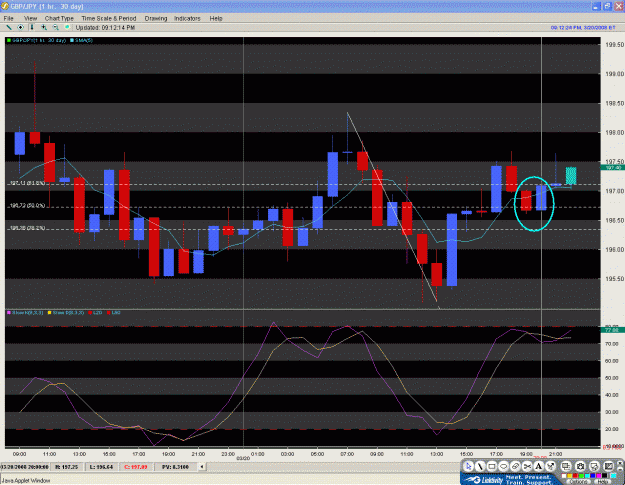The width and height of the screenshot is (625, 485).
Task: Click the green live-update circle icon
Action: pyautogui.click(x=67, y=27)
